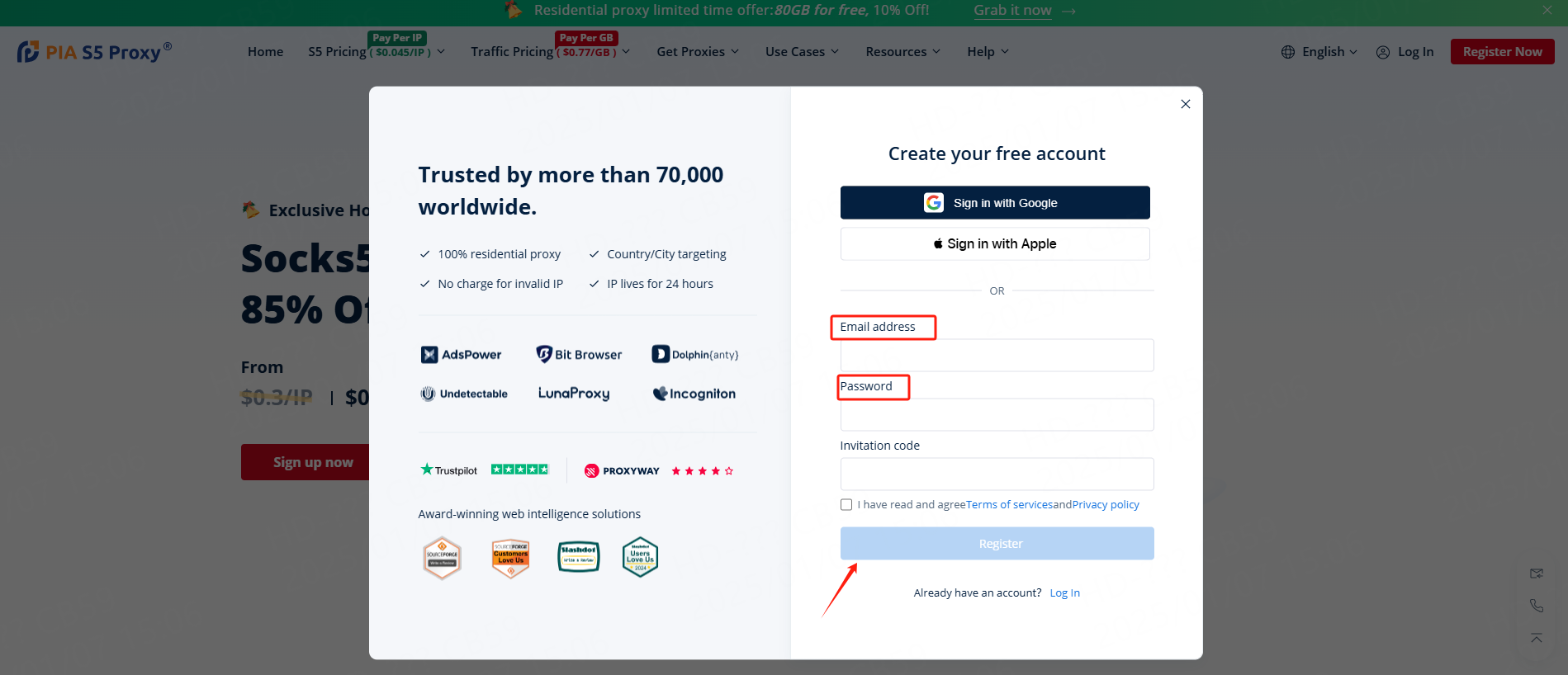
Task: Close the registration dialog
Action: [x=1185, y=104]
